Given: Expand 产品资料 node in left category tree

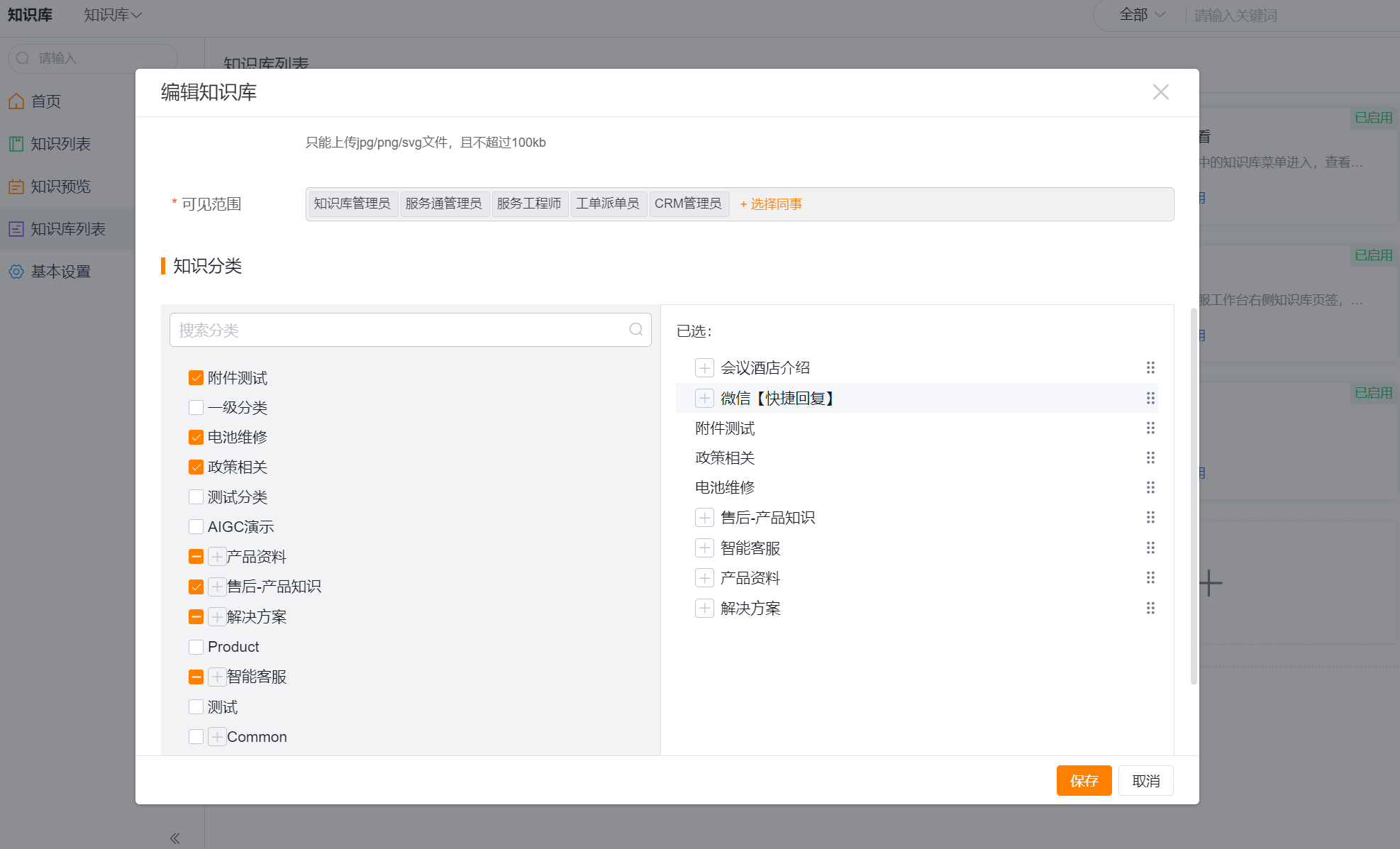Looking at the screenshot, I should tap(217, 557).
